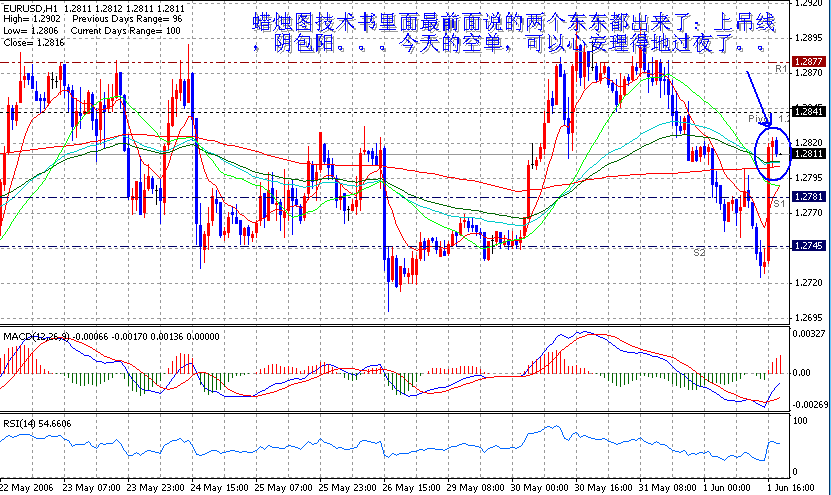The height and width of the screenshot is (495, 831).
Task: Click the 1.2870 price axis value
Action: pos(809,73)
